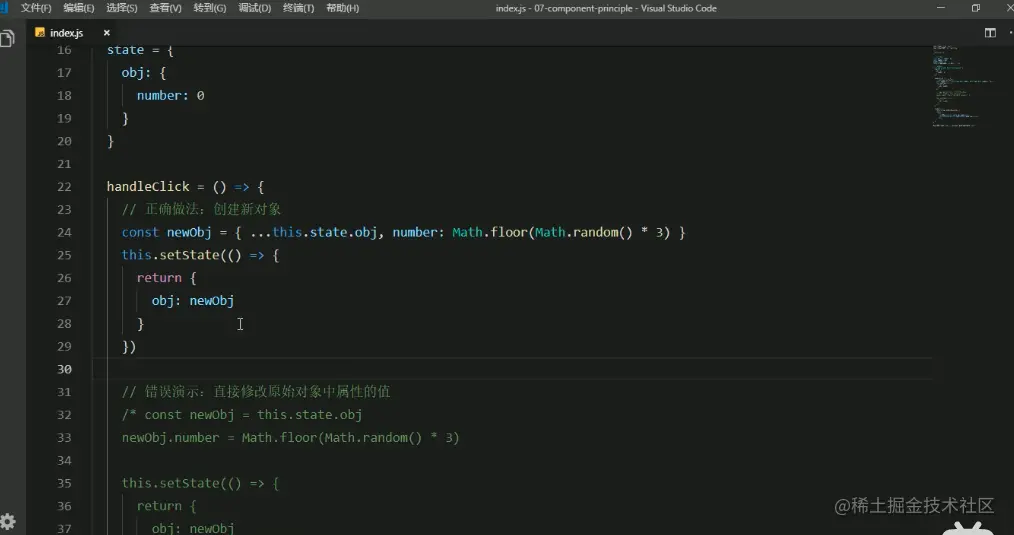
Task: Minimize the VS Code window
Action: pyautogui.click(x=941, y=8)
